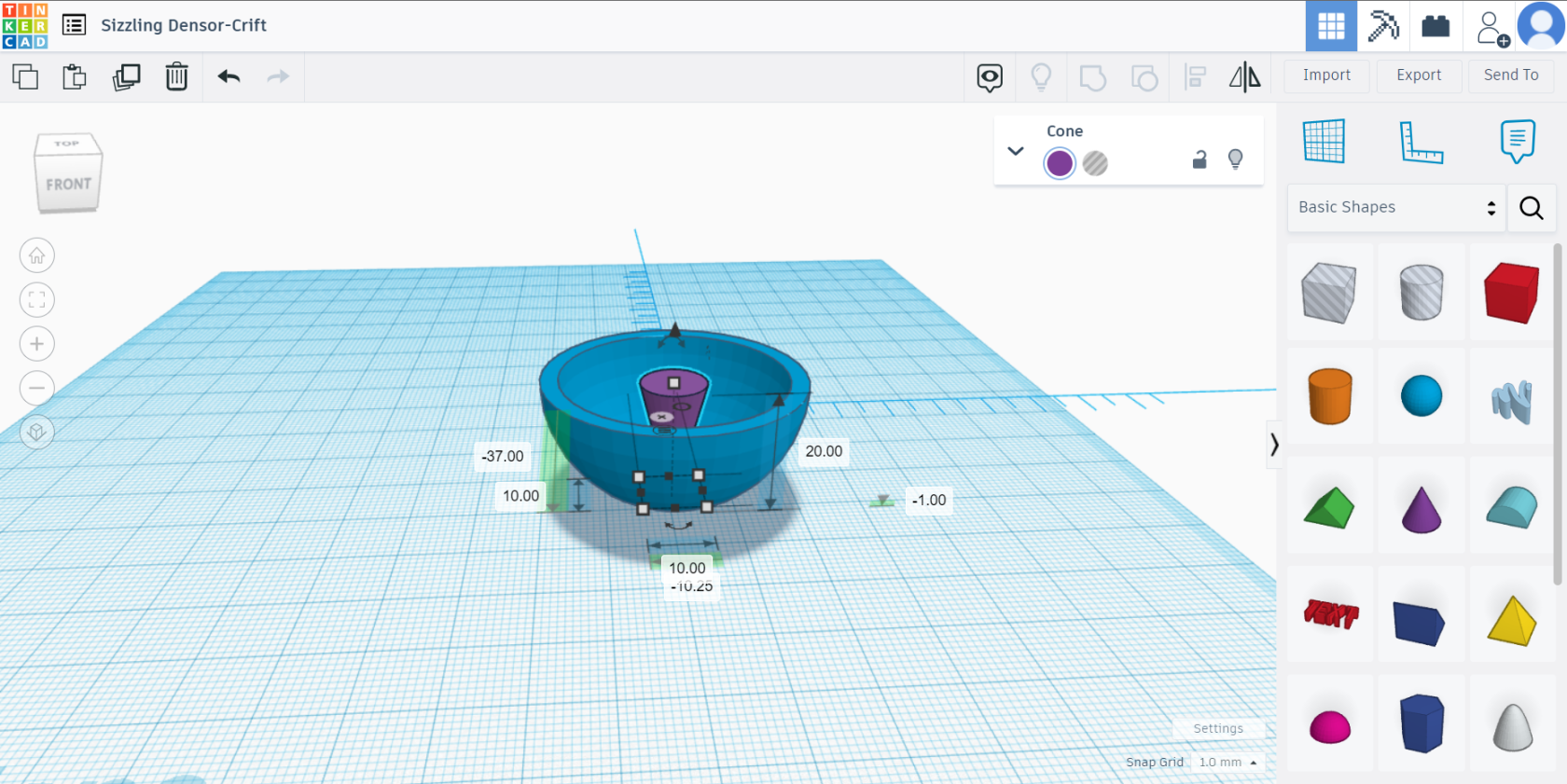
Task: Switch to the 3D design grid view
Action: point(1331,26)
